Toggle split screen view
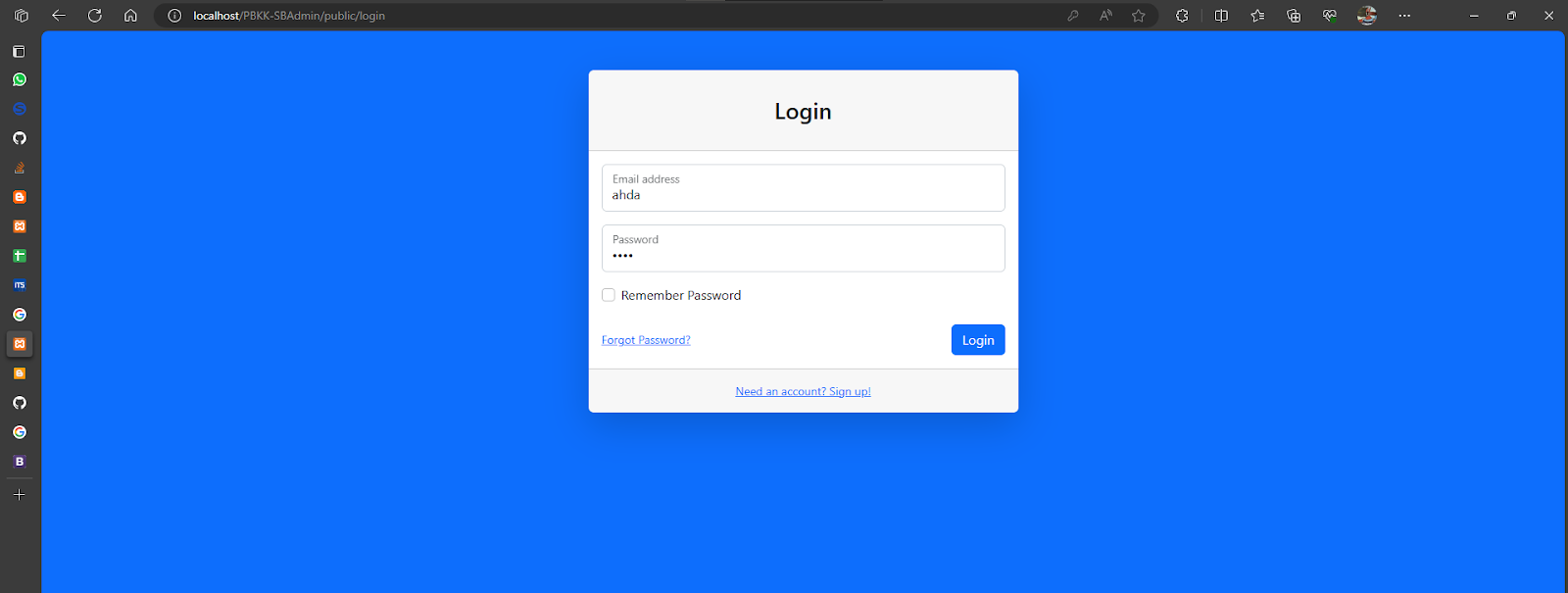Image resolution: width=1568 pixels, height=593 pixels. click(1221, 16)
